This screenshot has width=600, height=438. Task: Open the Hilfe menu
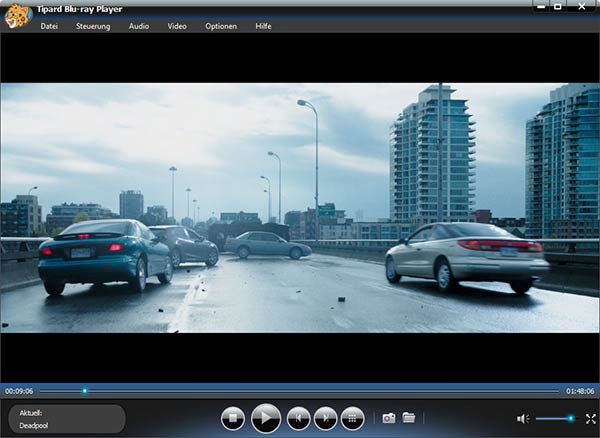point(263,26)
